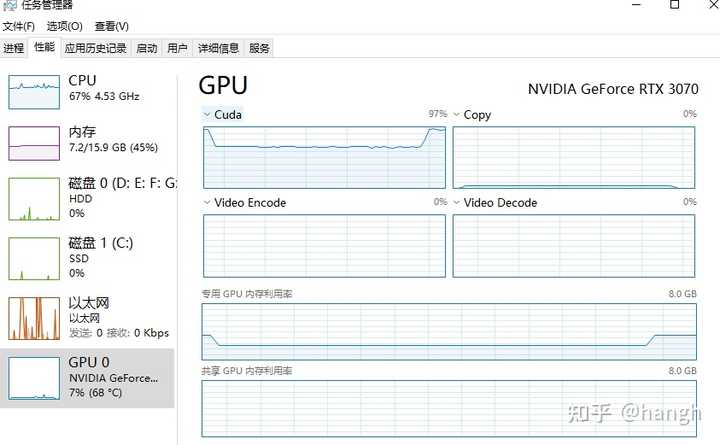Open the 文件(F) menu
The width and height of the screenshot is (720, 445).
(x=19, y=26)
